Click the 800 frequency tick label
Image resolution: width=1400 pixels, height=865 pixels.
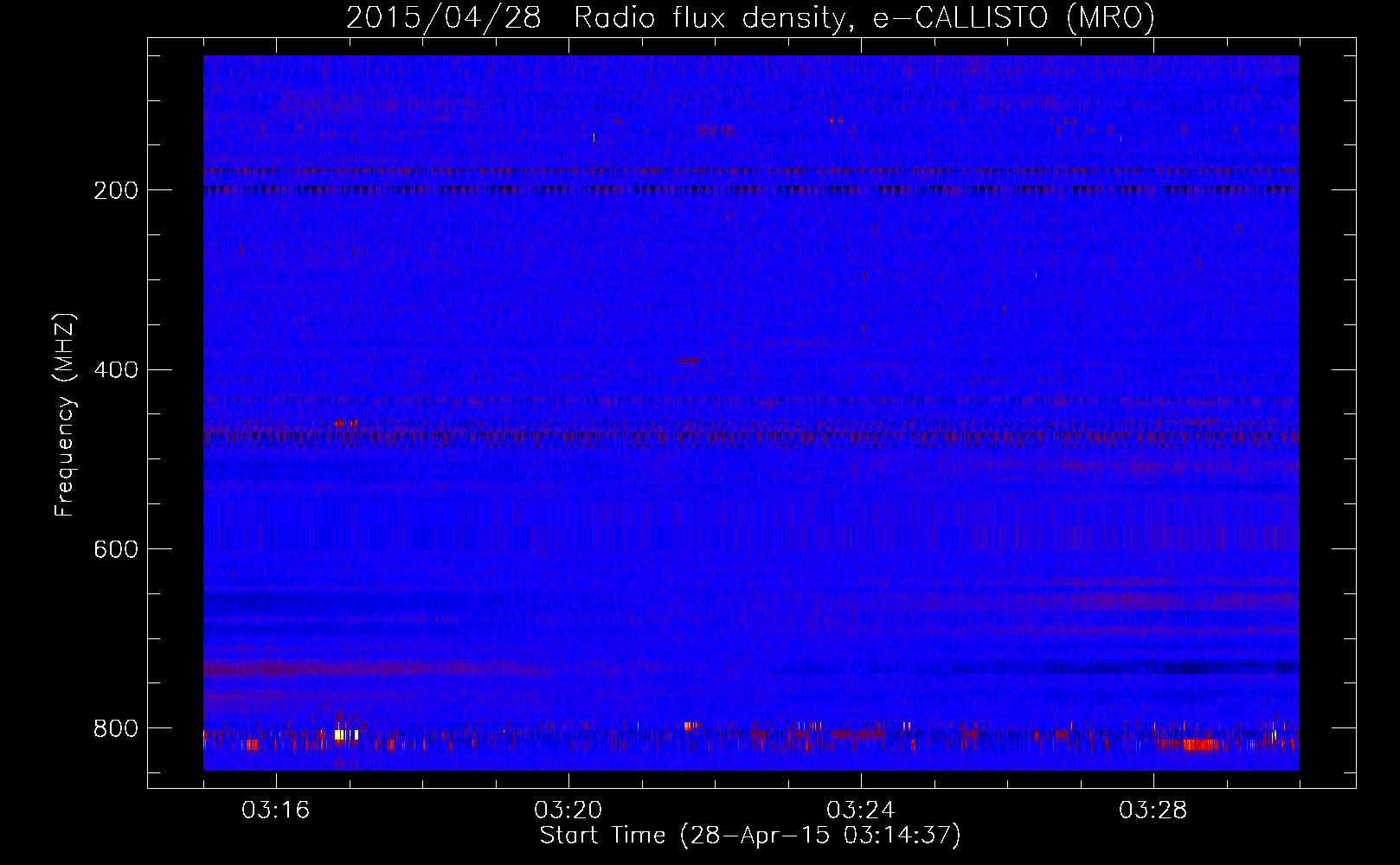pos(116,728)
